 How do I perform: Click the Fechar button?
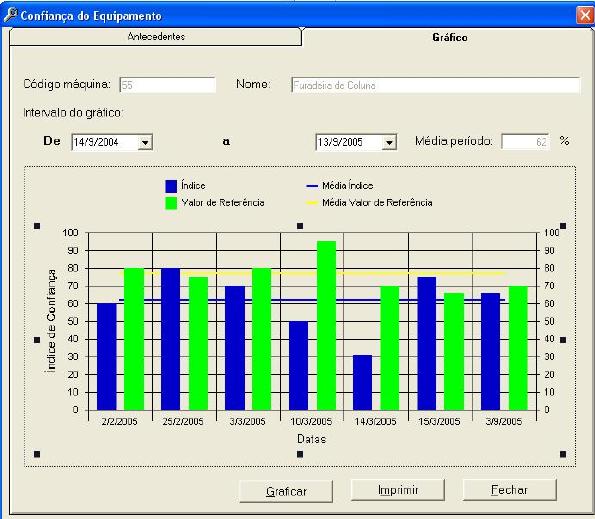[509, 490]
